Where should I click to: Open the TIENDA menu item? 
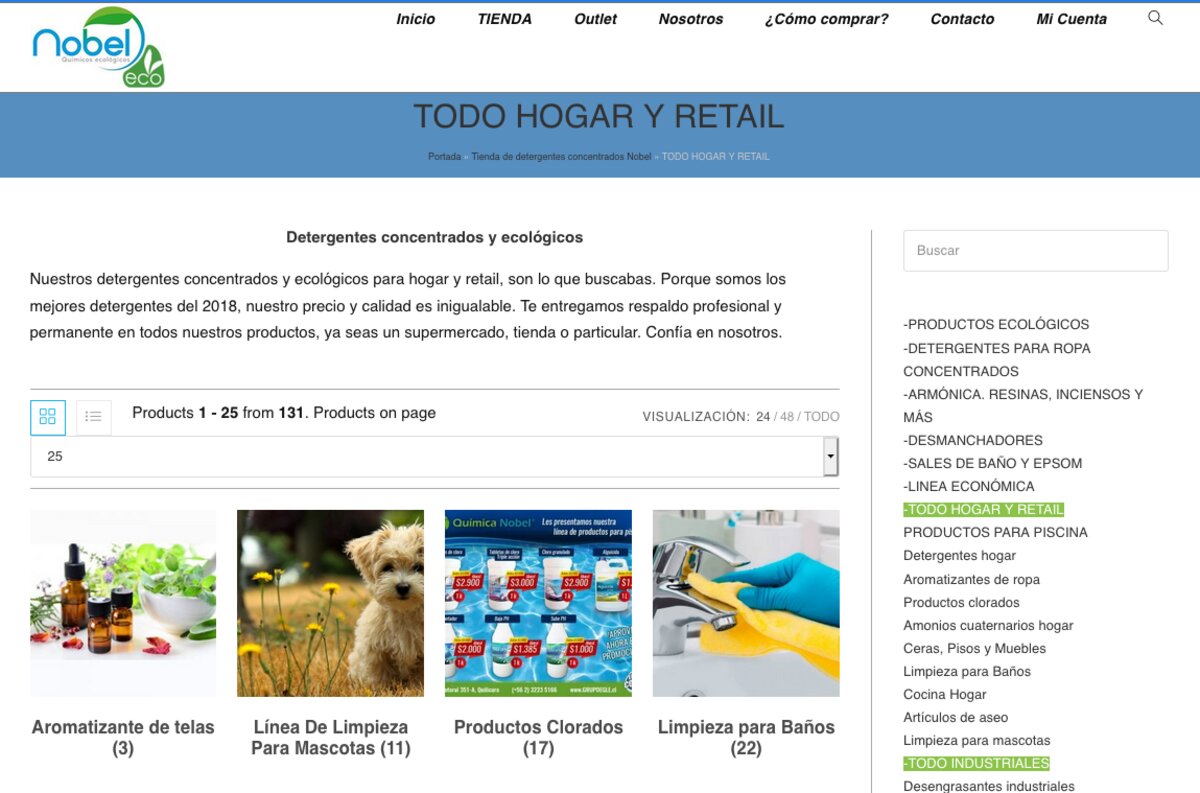click(x=504, y=19)
